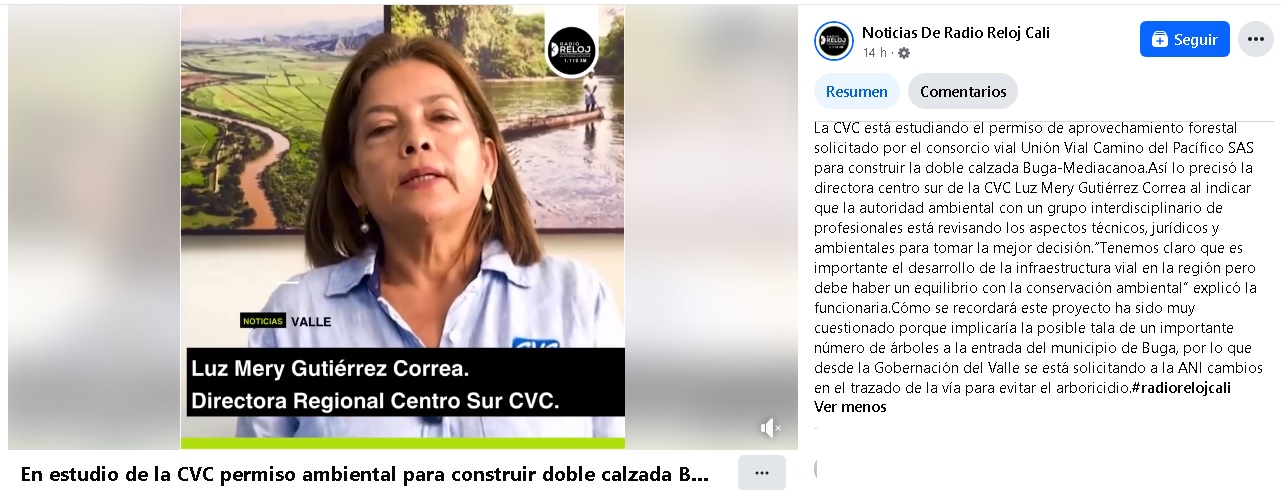The image size is (1281, 490).
Task: Click the partial round avatar below description
Action: tap(818, 468)
